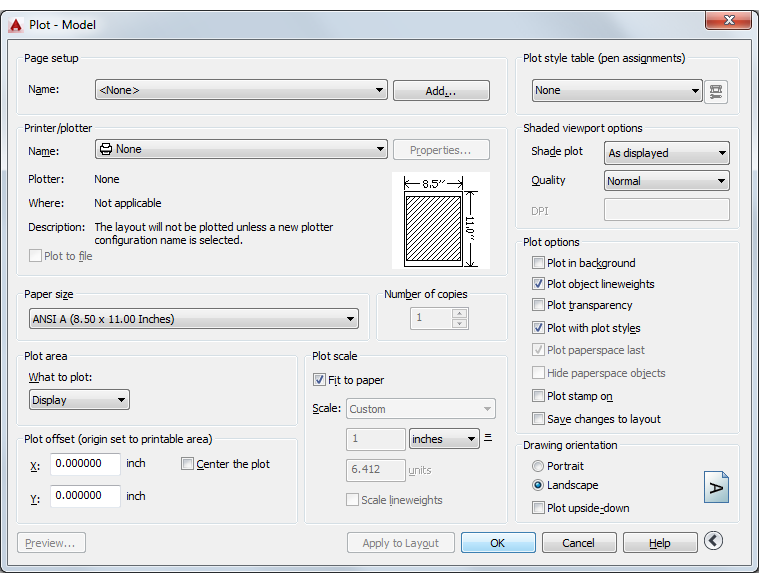Click the X plot offset field
This screenshot has width=764, height=583.
[85, 463]
